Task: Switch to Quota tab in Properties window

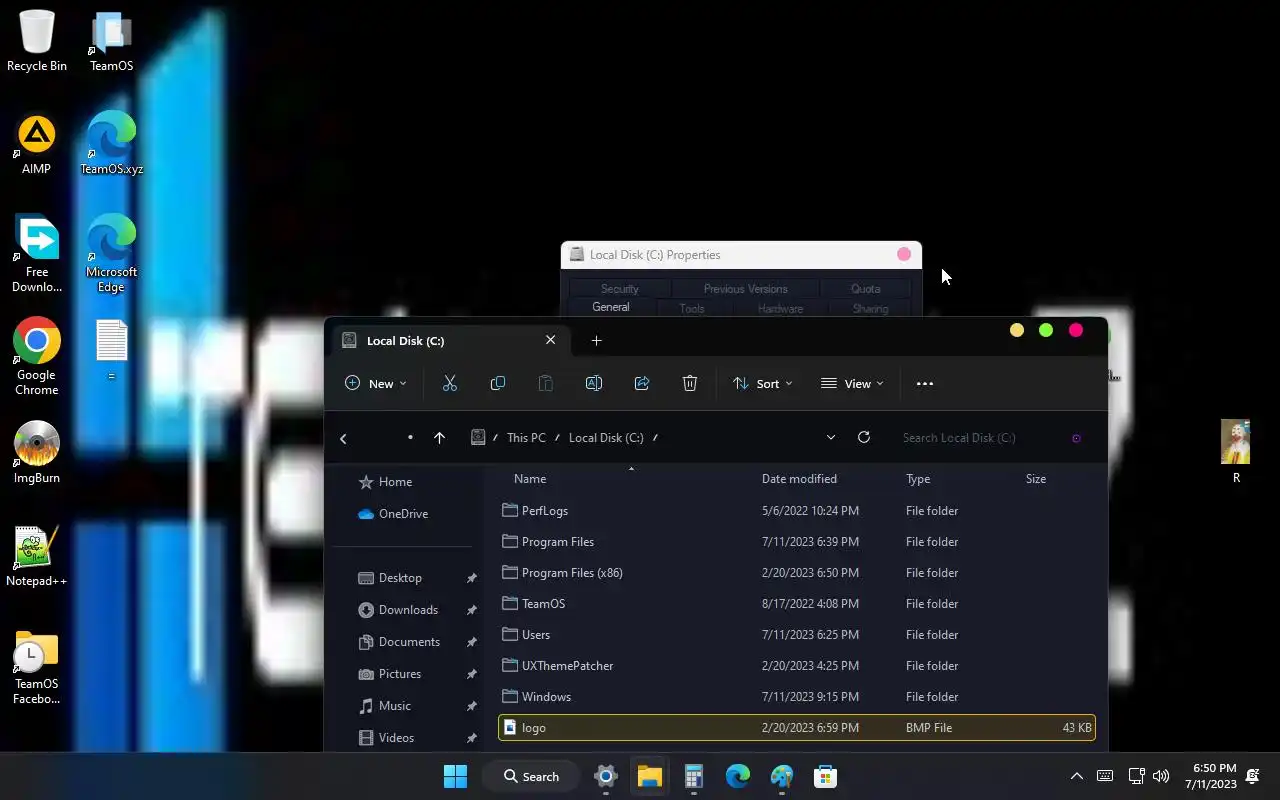Action: pyautogui.click(x=866, y=289)
